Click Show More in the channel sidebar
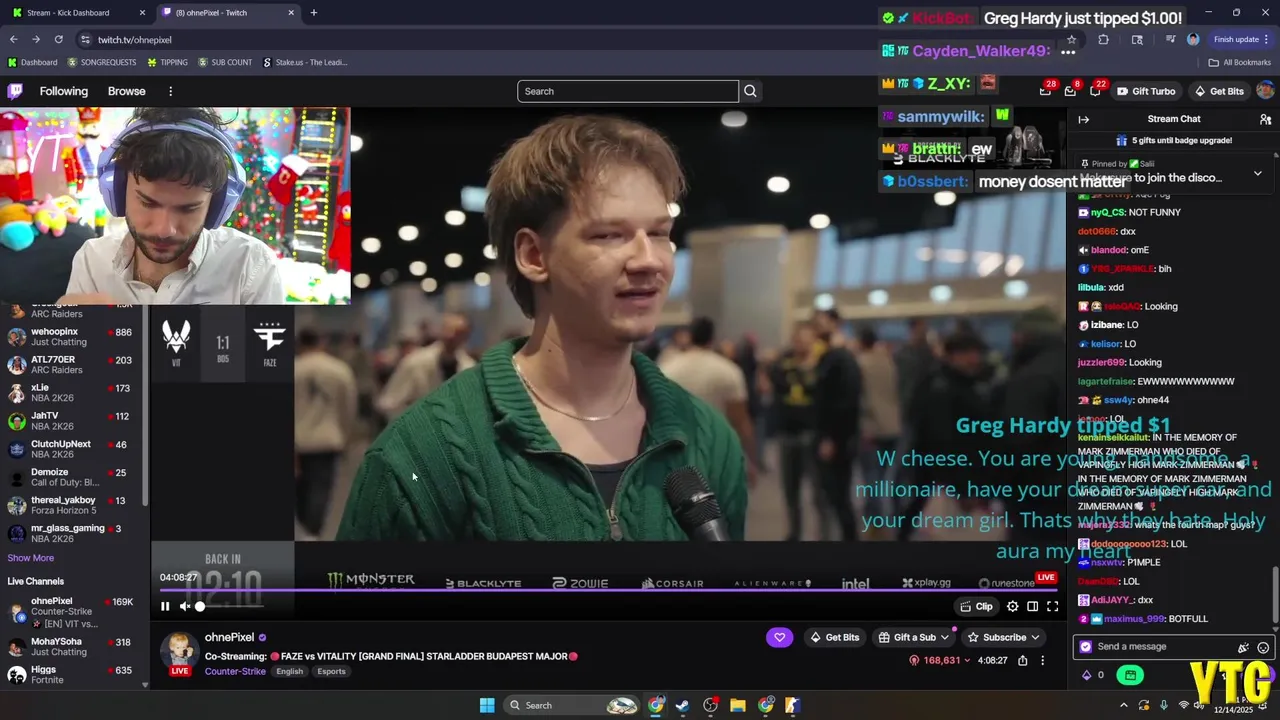Image resolution: width=1280 pixels, height=720 pixels. 31,558
